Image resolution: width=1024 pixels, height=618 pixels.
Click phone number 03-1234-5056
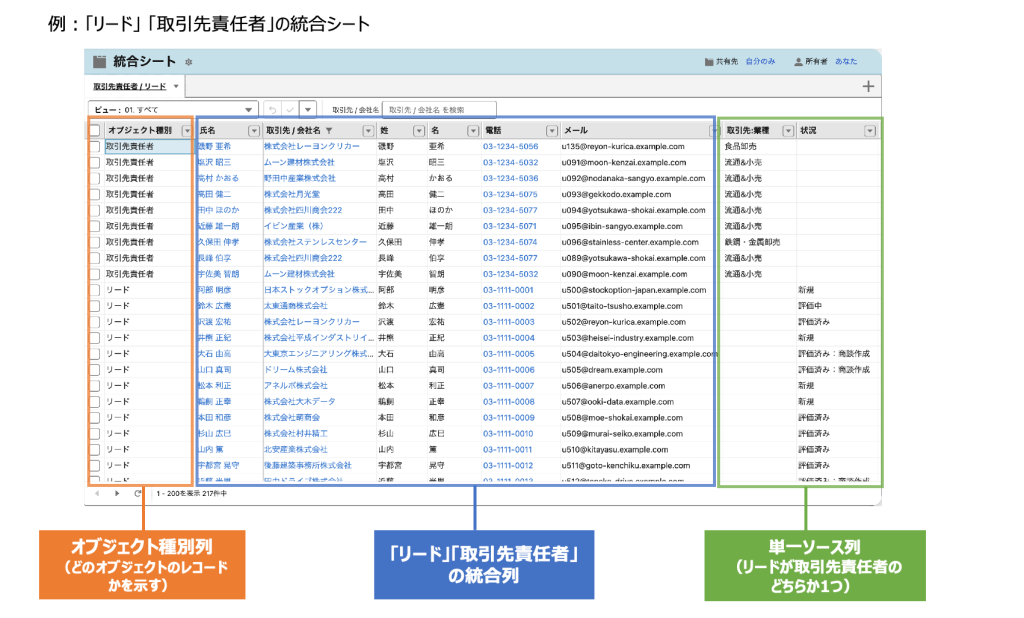[511, 146]
